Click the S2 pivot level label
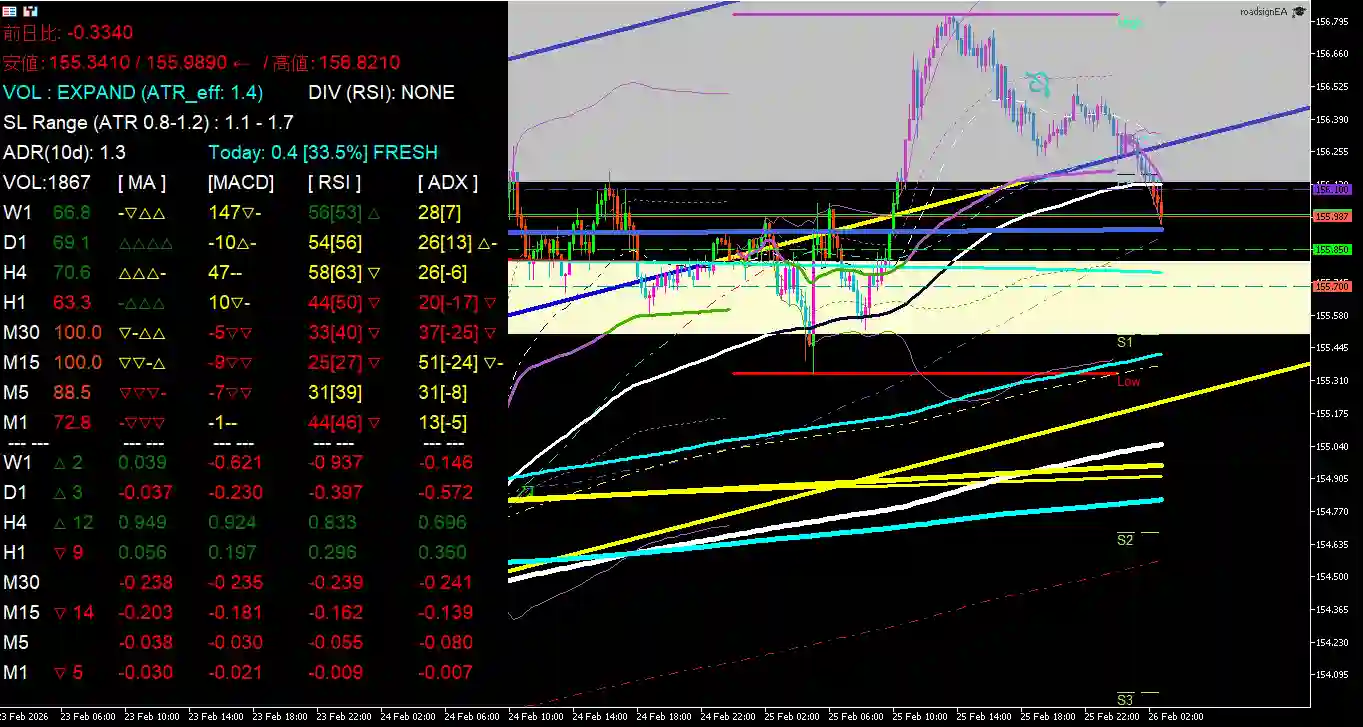The image size is (1363, 727). 1125,540
